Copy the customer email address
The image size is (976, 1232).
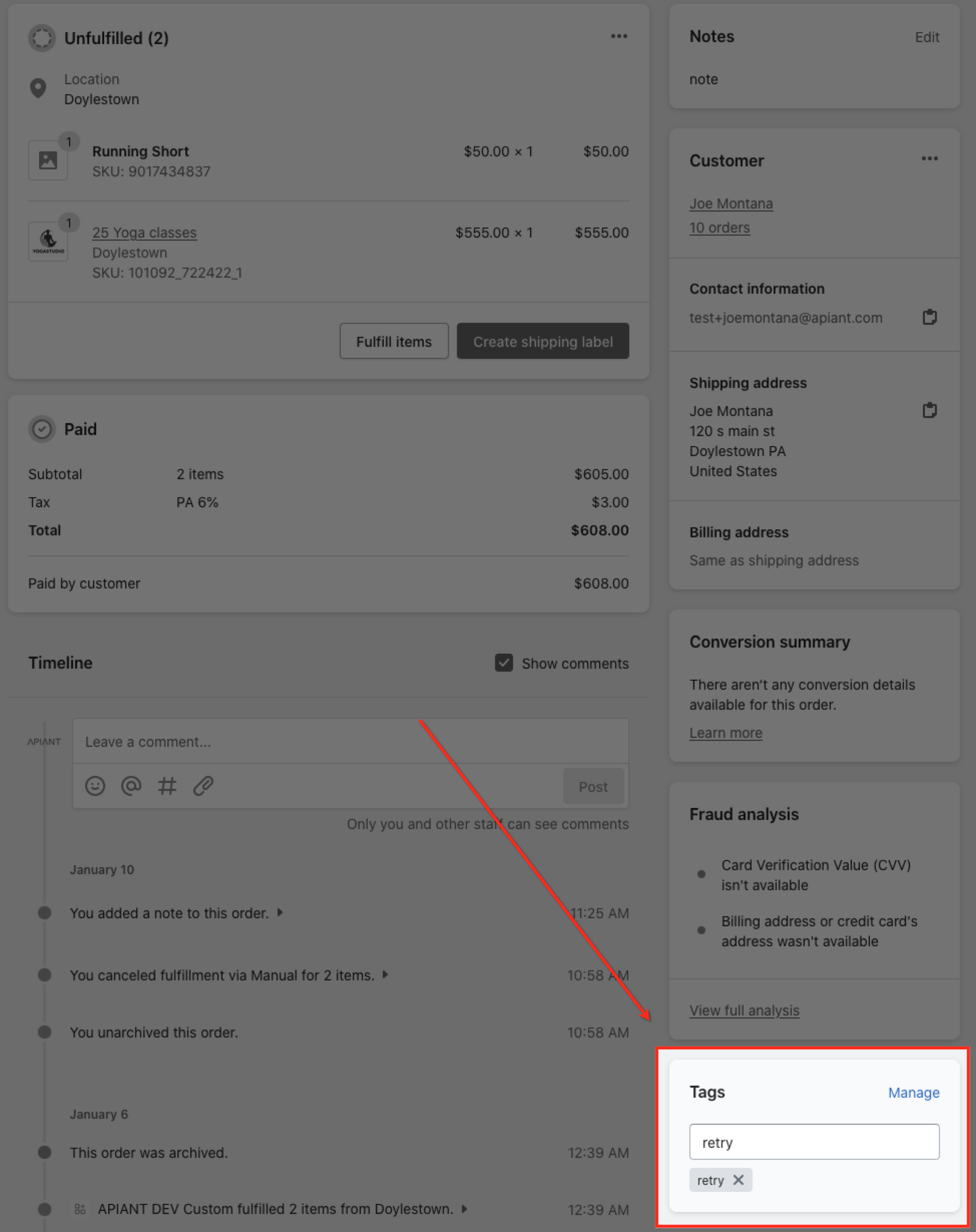(x=929, y=317)
